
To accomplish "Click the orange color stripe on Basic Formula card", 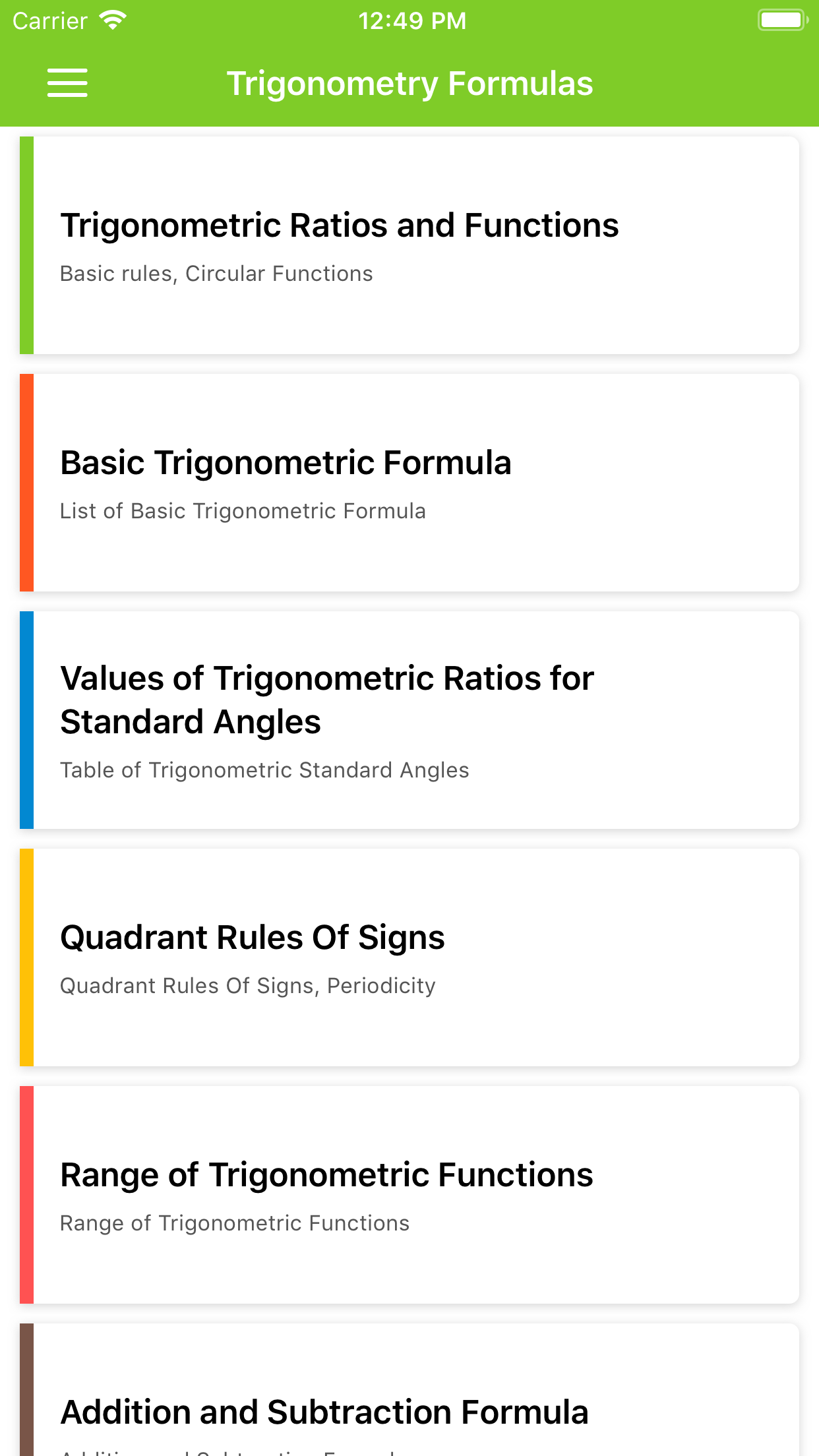I will coord(26,483).
